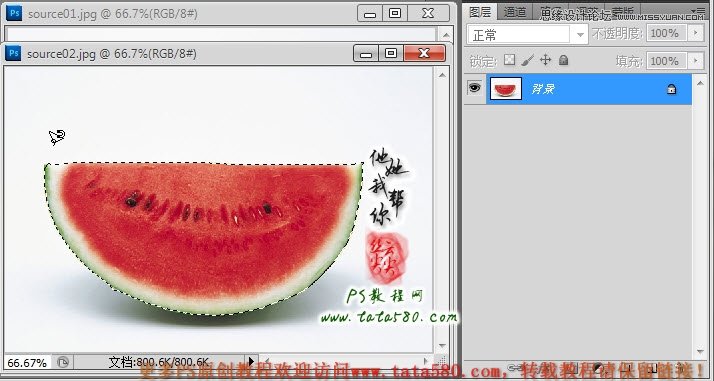Viewport: 714px width, 381px height.
Task: Click Ps icon of source01.jpg window
Action: click(14, 14)
